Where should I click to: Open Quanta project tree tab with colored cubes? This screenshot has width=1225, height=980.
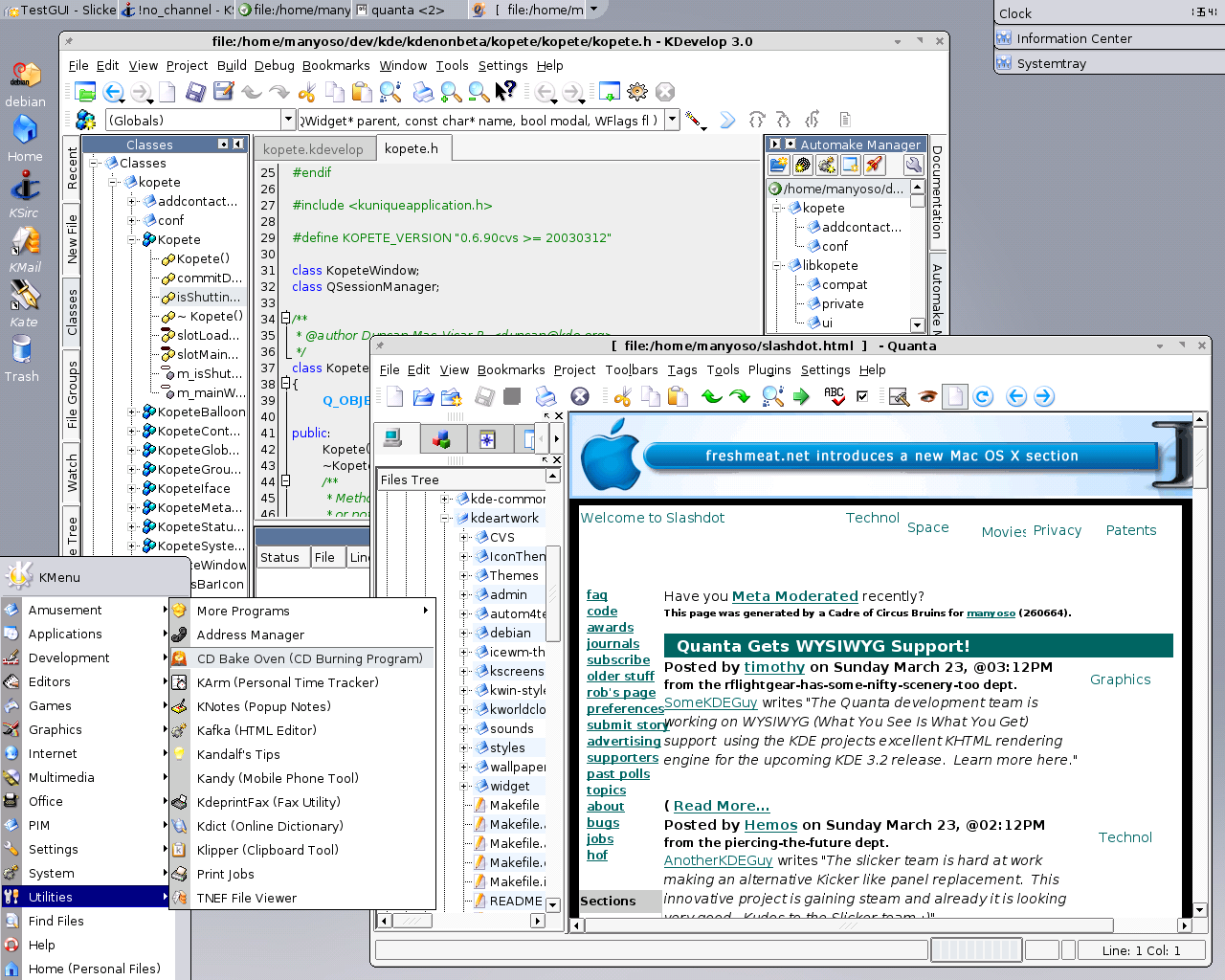(x=442, y=439)
